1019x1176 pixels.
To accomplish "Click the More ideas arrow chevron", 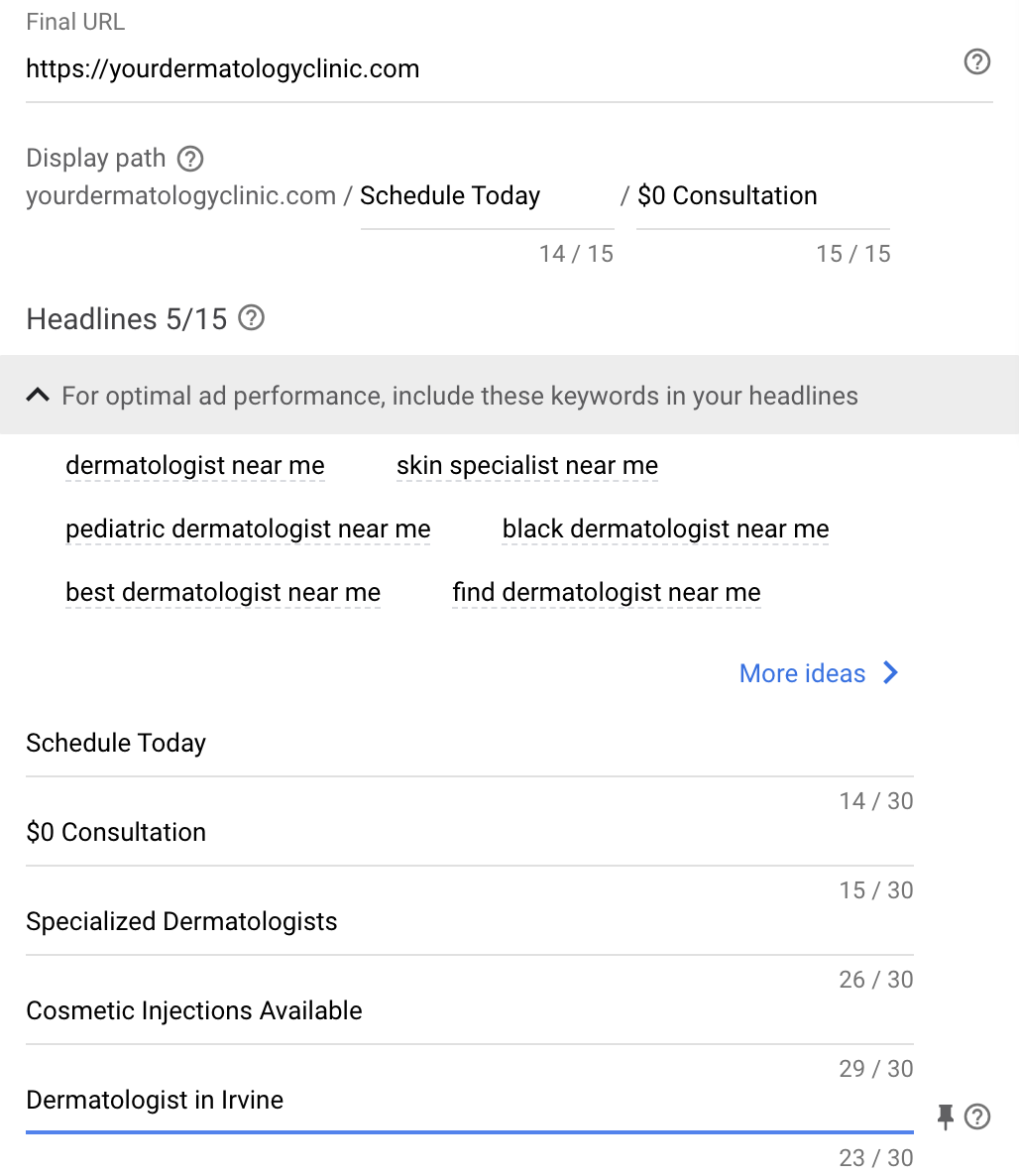I will (x=890, y=672).
